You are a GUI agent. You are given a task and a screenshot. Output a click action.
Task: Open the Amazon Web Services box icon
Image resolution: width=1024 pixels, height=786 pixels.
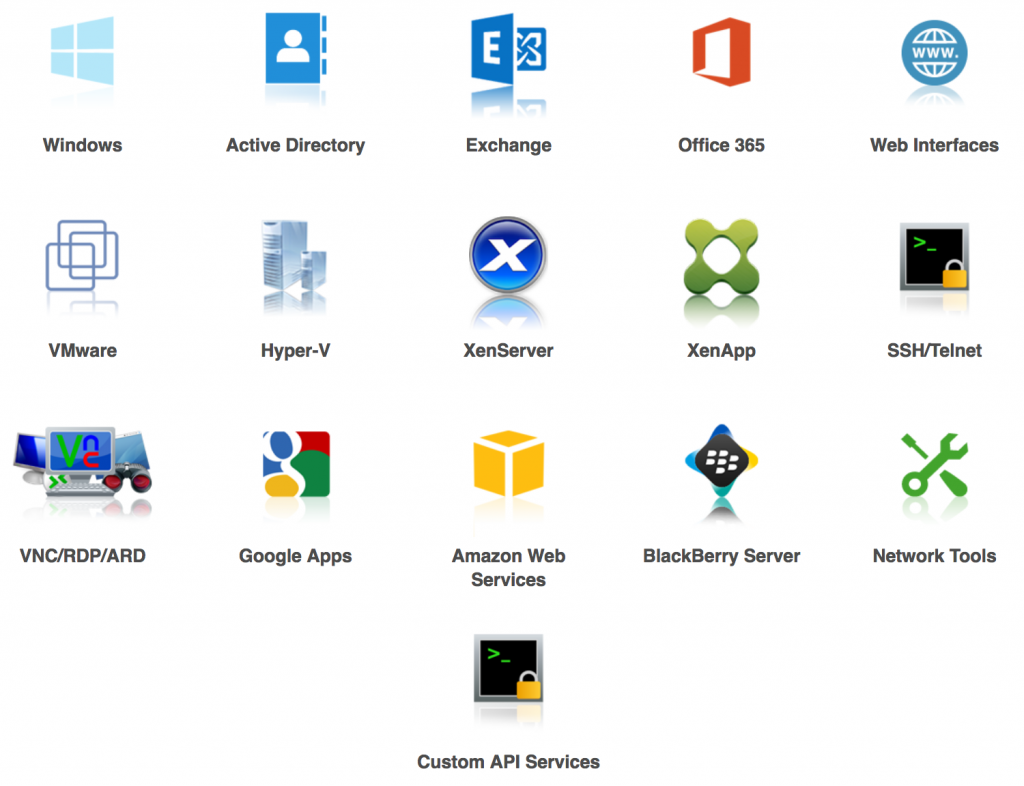click(508, 463)
